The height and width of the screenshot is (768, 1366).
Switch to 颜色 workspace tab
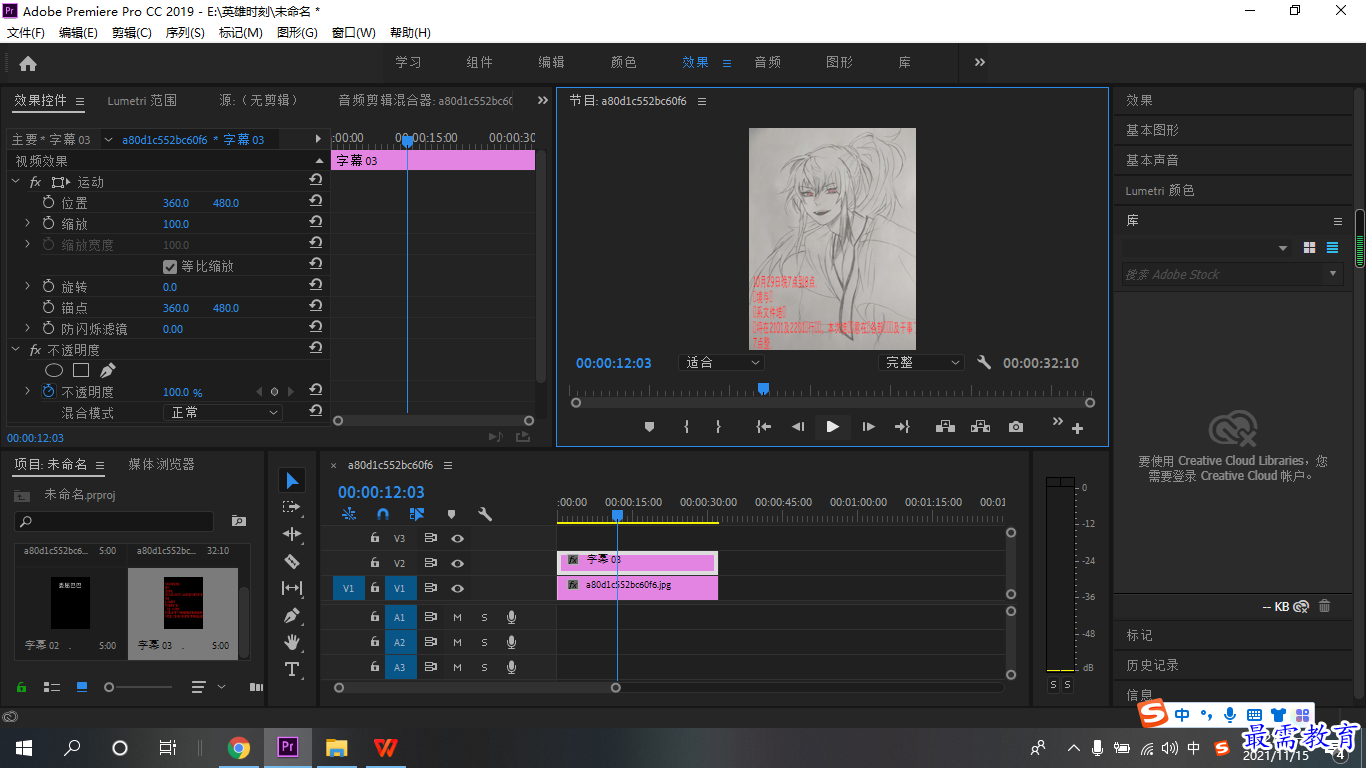tap(624, 62)
